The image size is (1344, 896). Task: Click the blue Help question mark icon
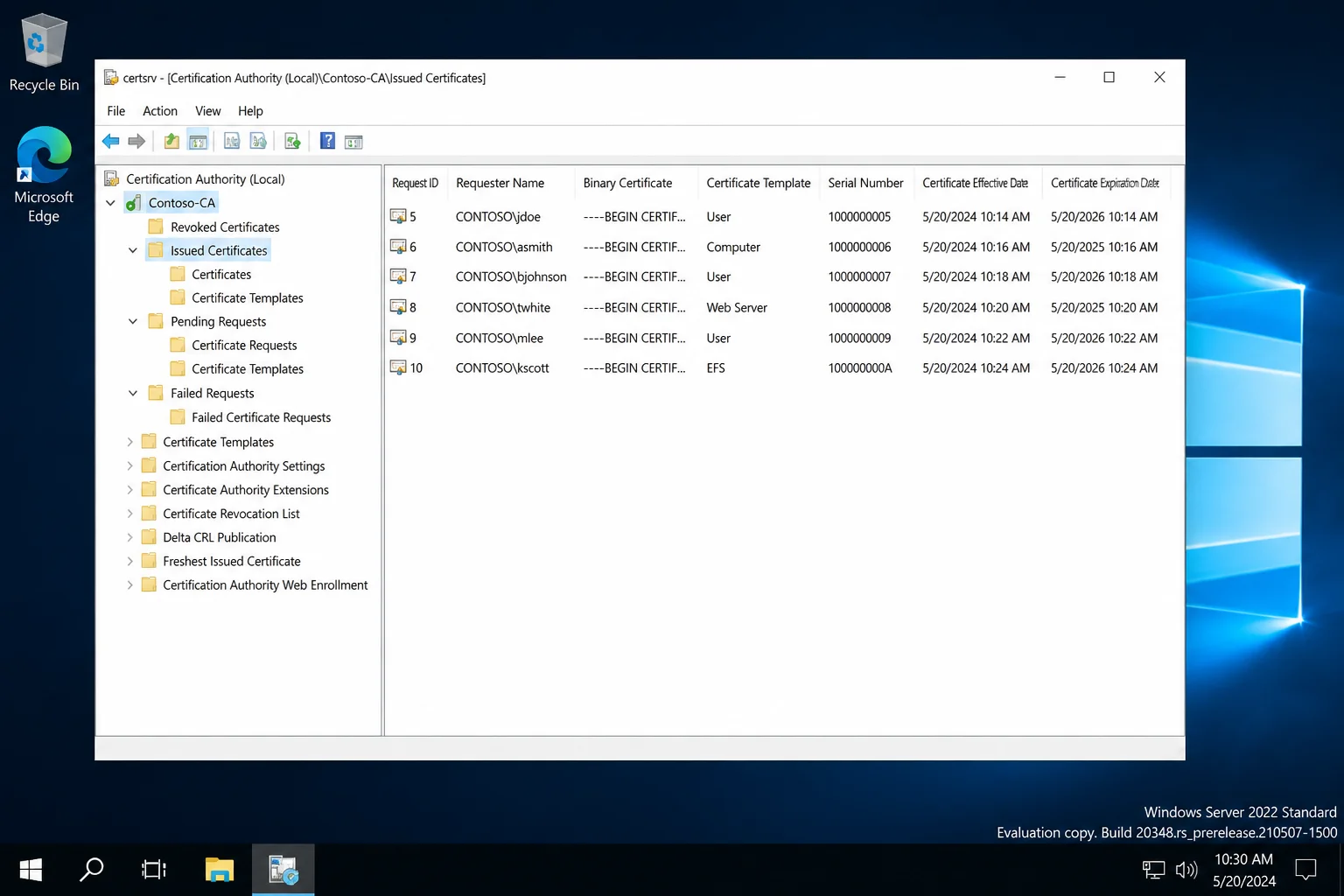point(327,141)
